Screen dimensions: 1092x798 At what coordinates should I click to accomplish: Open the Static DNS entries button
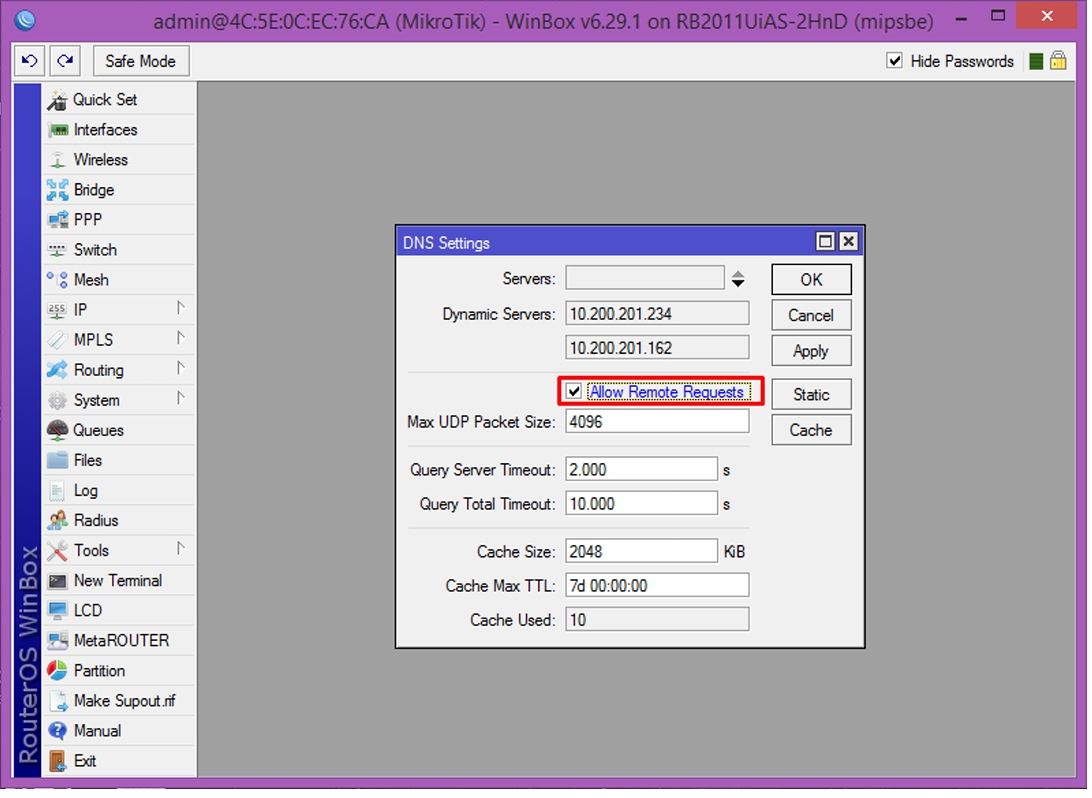pos(811,395)
